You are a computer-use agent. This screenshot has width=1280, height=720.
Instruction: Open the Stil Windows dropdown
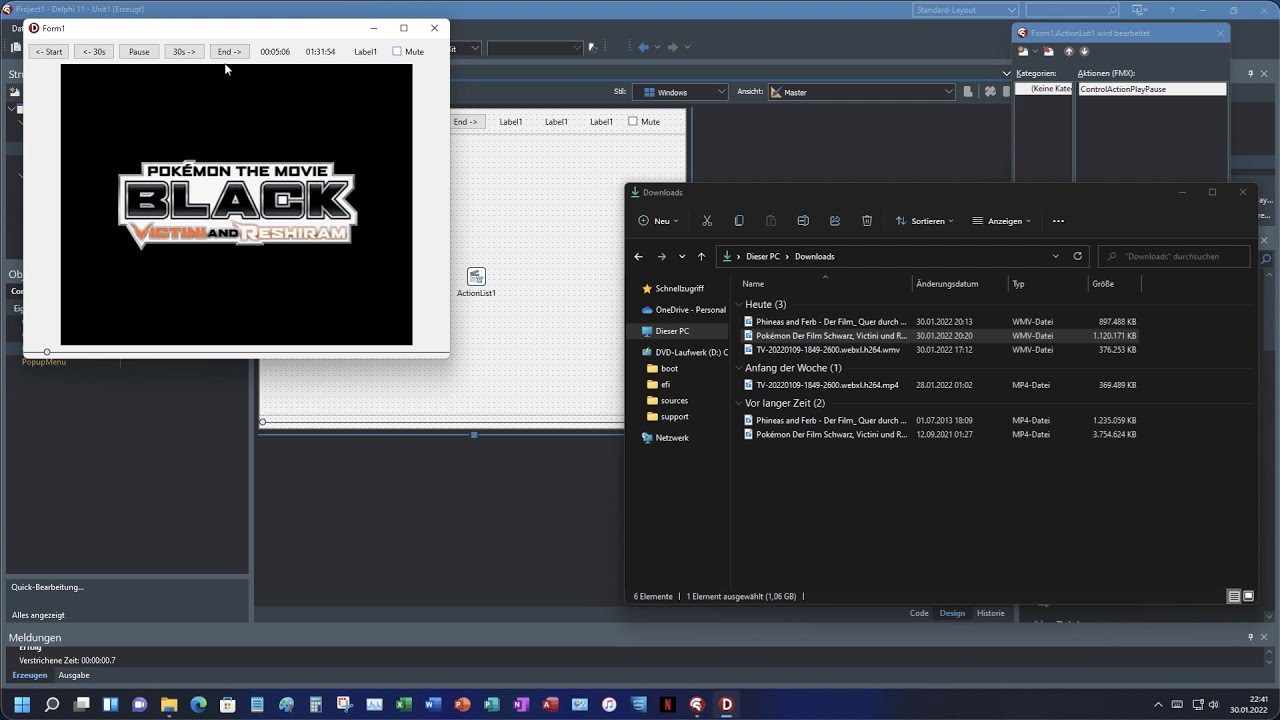pos(679,92)
